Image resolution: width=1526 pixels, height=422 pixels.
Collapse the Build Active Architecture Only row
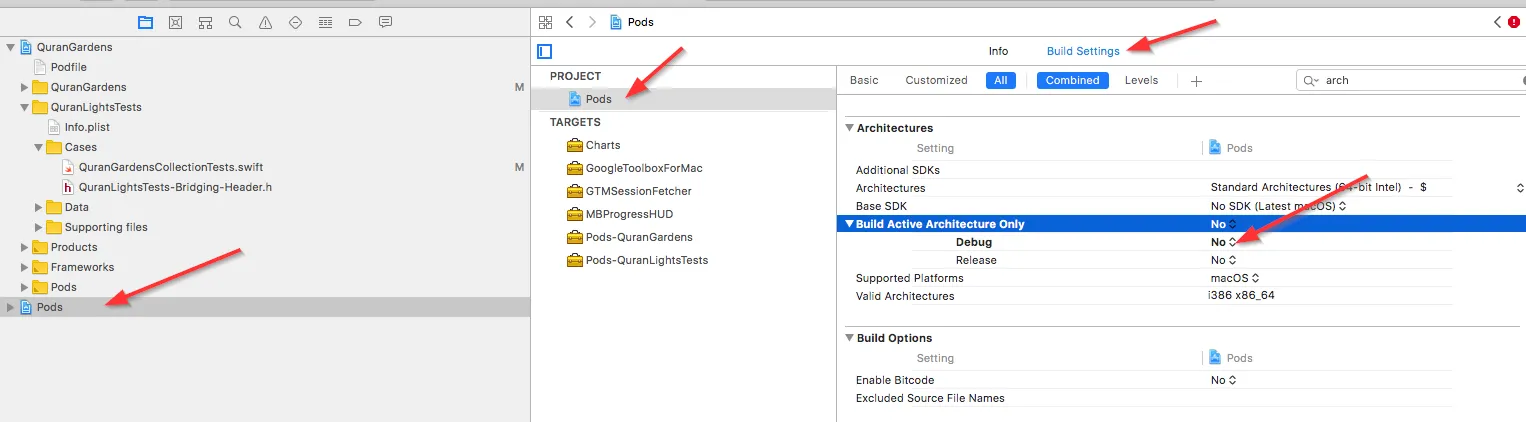click(x=849, y=224)
